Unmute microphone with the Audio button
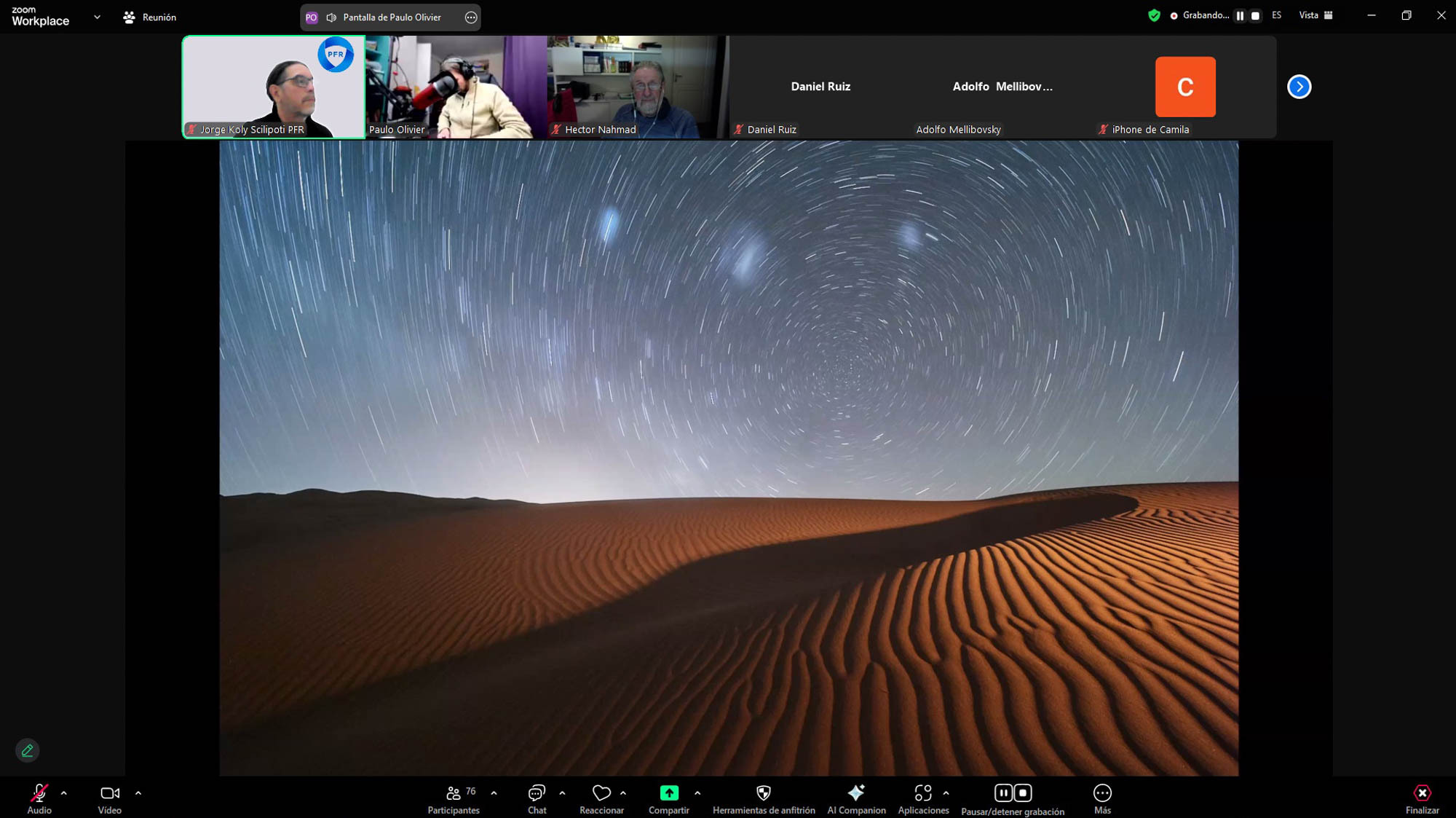 (x=39, y=799)
